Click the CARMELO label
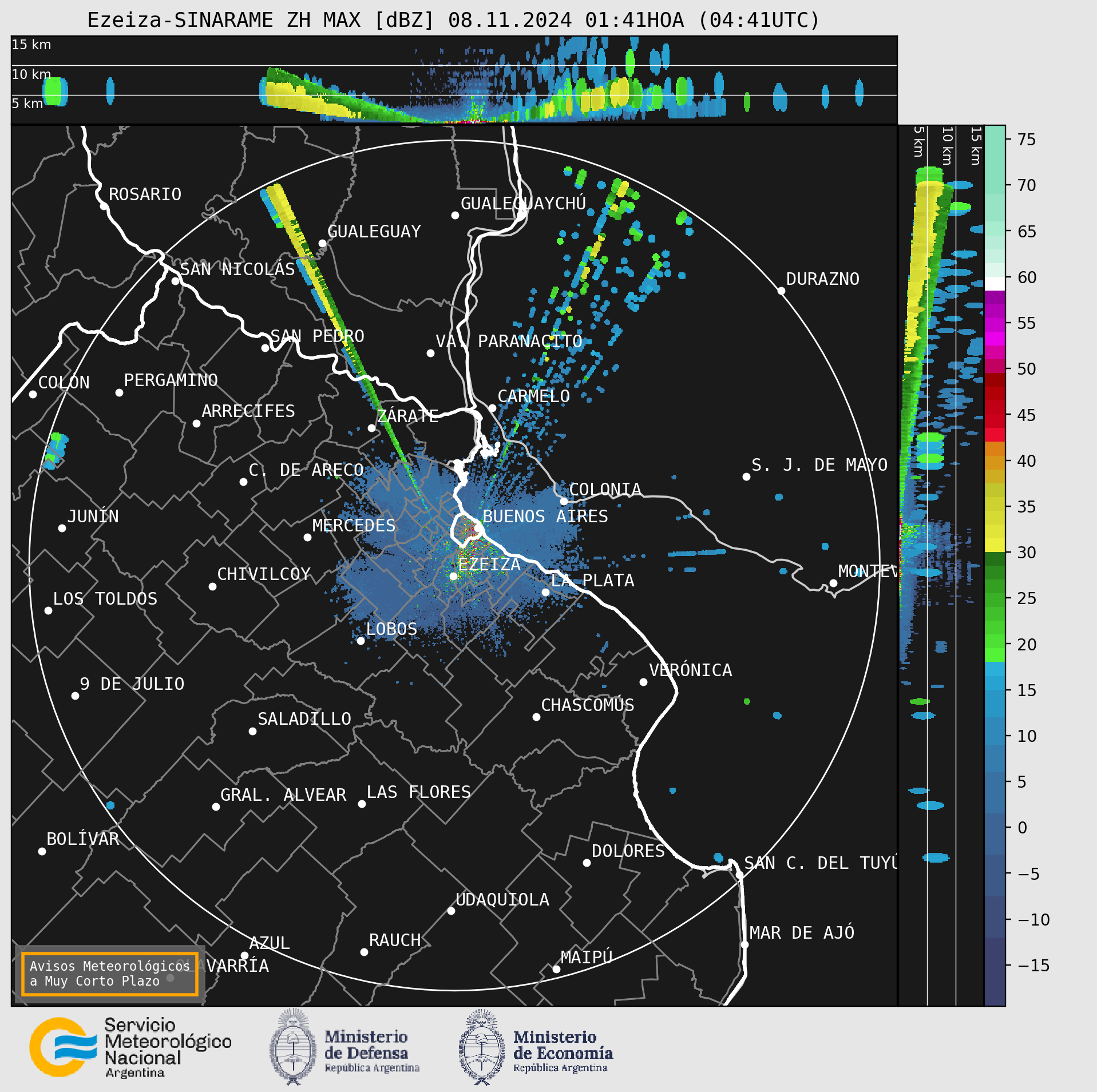1097x1092 pixels. pyautogui.click(x=533, y=396)
